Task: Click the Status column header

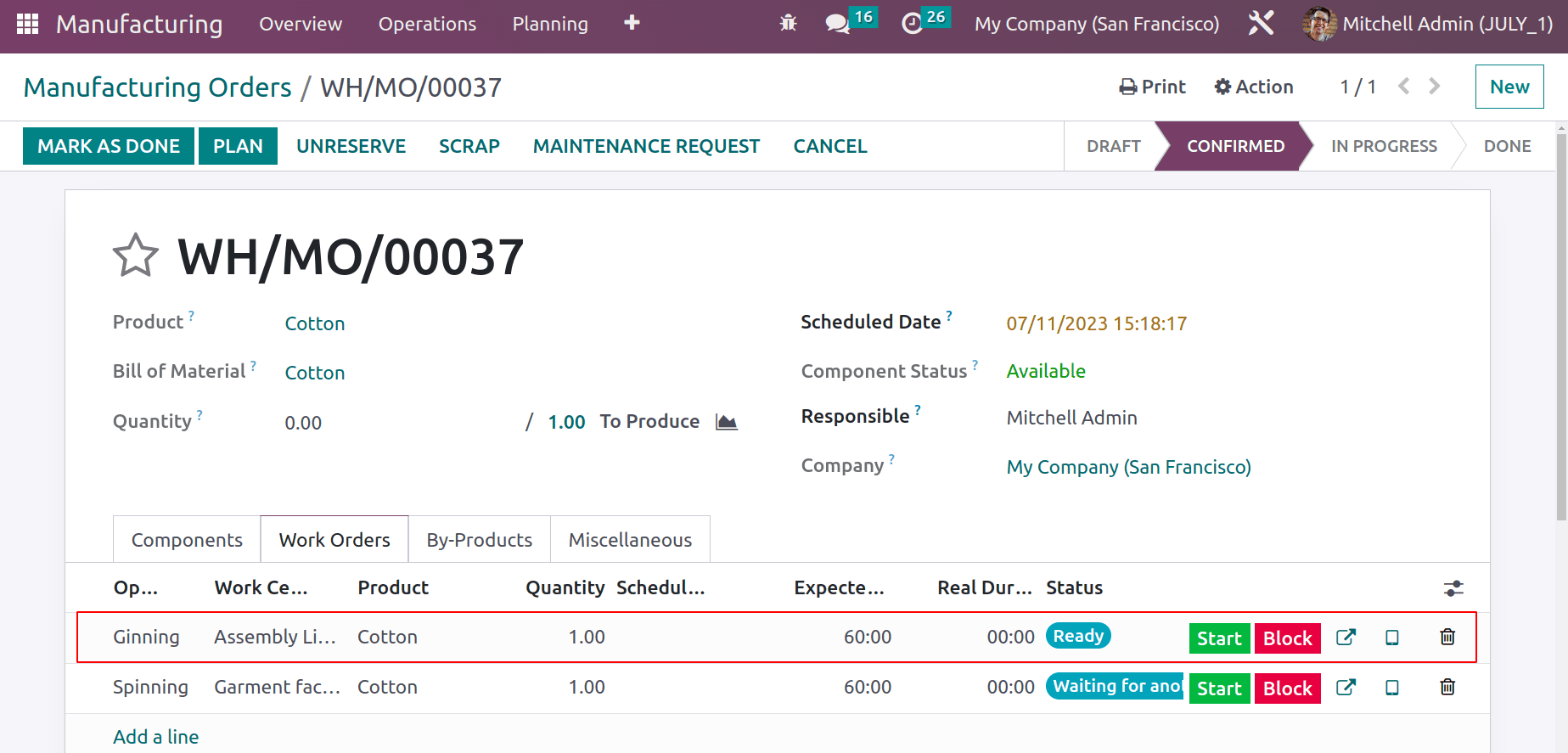Action: 1074,587
